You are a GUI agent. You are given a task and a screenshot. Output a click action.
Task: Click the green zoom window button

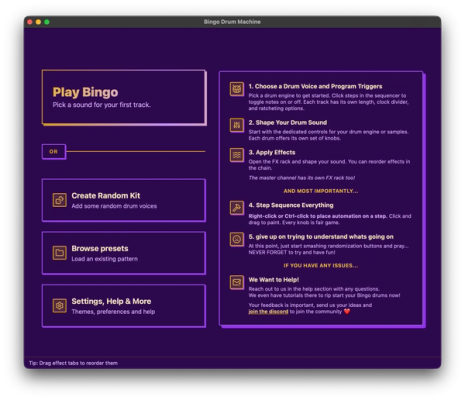click(x=47, y=22)
